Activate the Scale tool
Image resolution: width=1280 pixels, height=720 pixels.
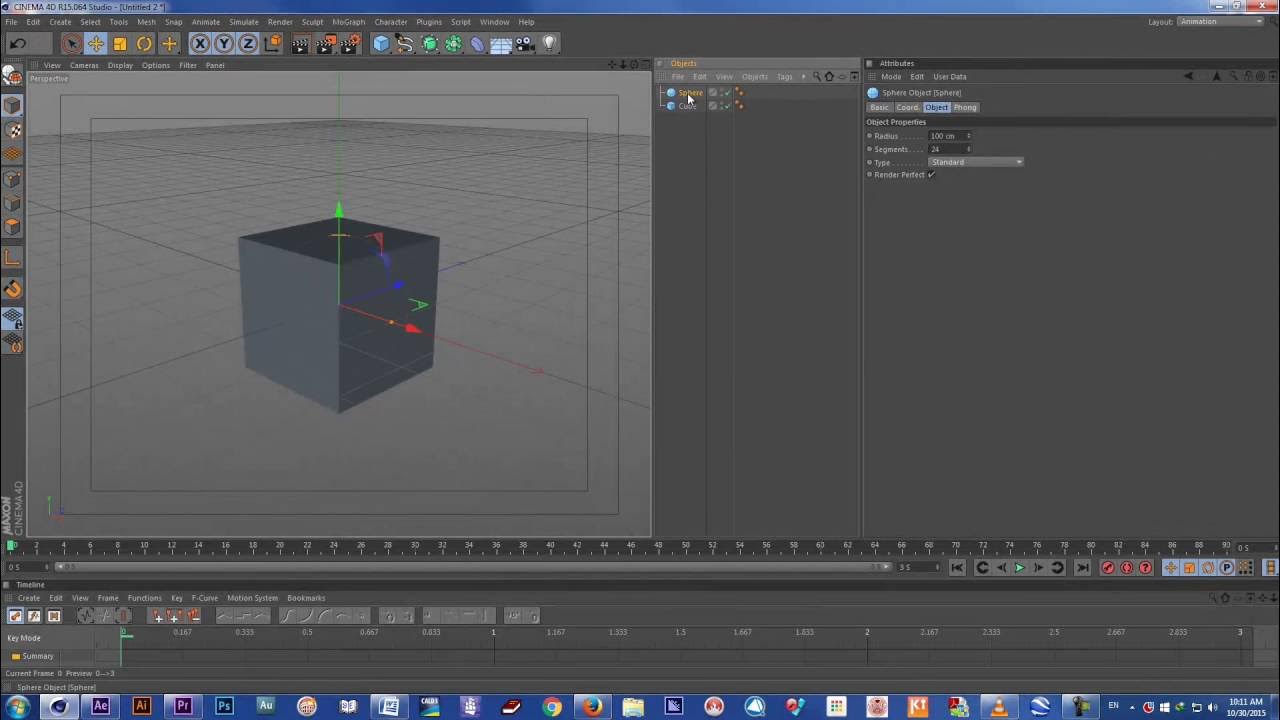coord(120,43)
